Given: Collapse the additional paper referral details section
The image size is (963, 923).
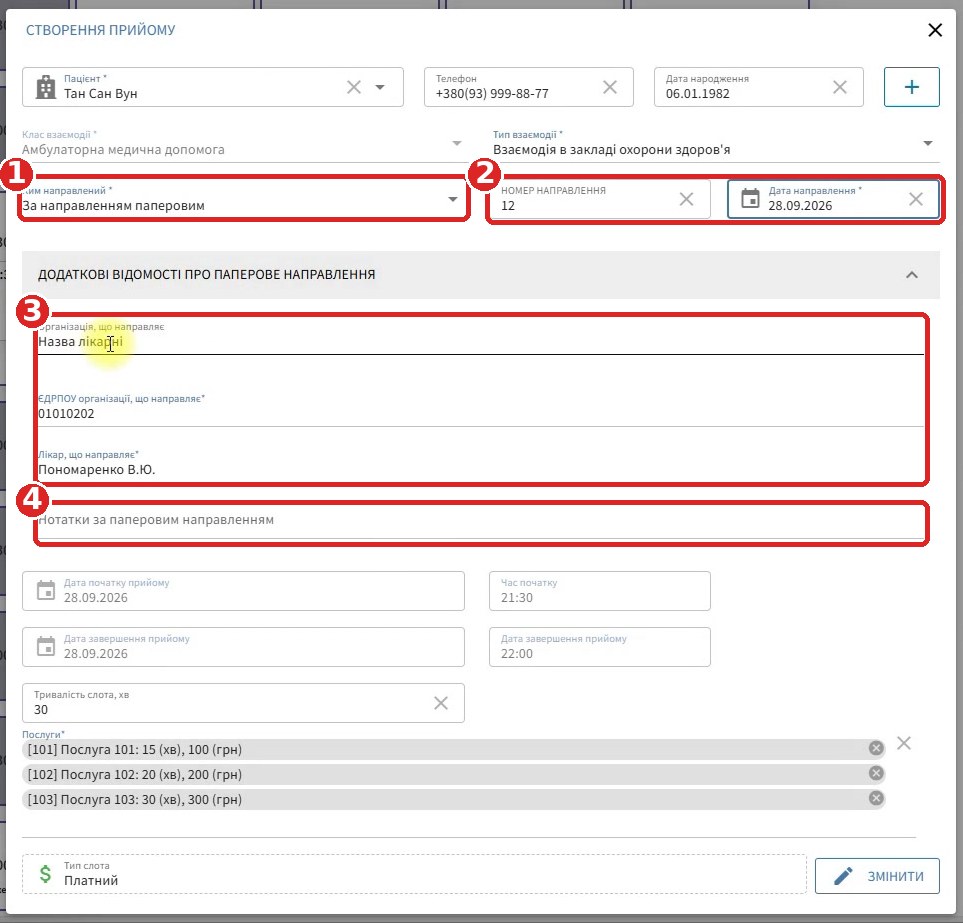Looking at the screenshot, I should pos(912,275).
